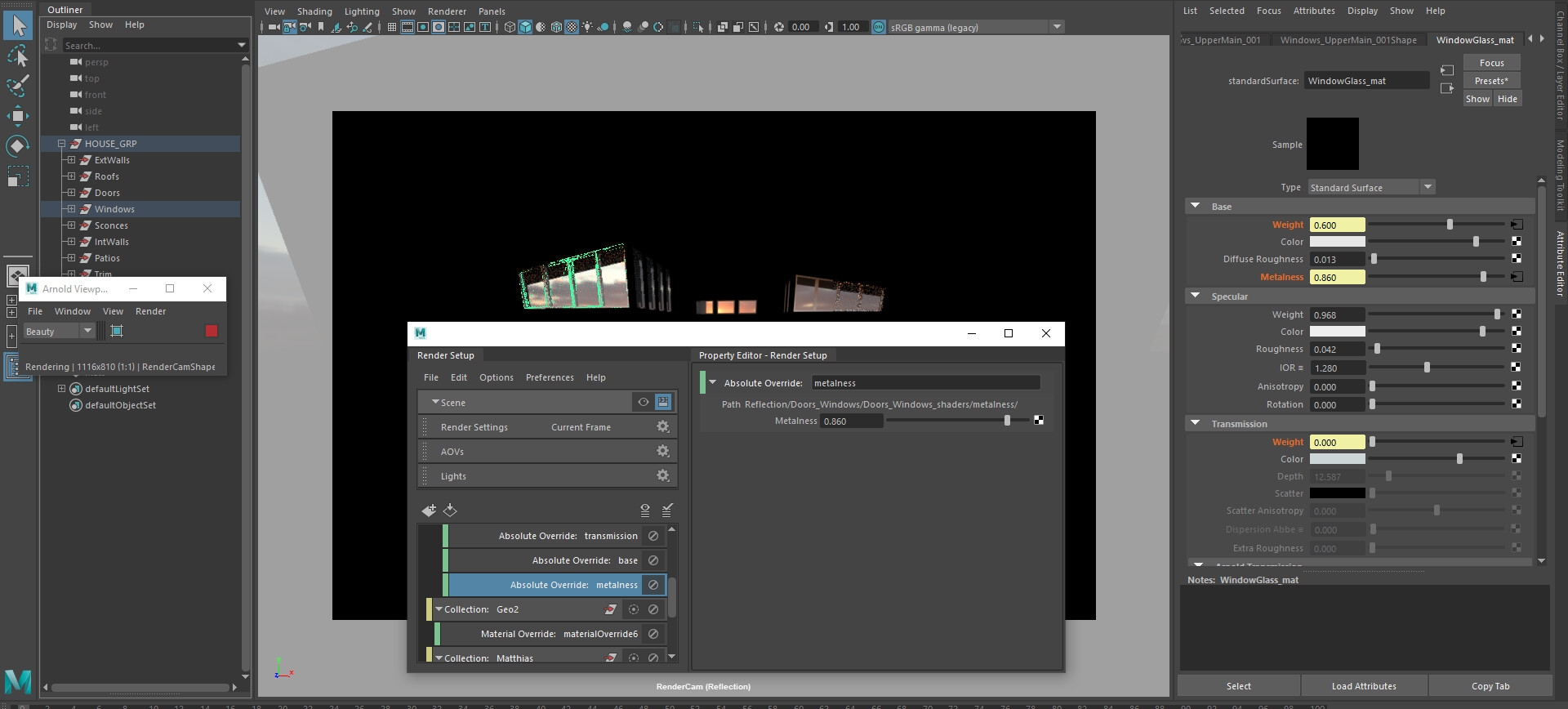Viewport: 1568px width, 709px height.
Task: Disable the transmission absolute override
Action: coord(653,536)
